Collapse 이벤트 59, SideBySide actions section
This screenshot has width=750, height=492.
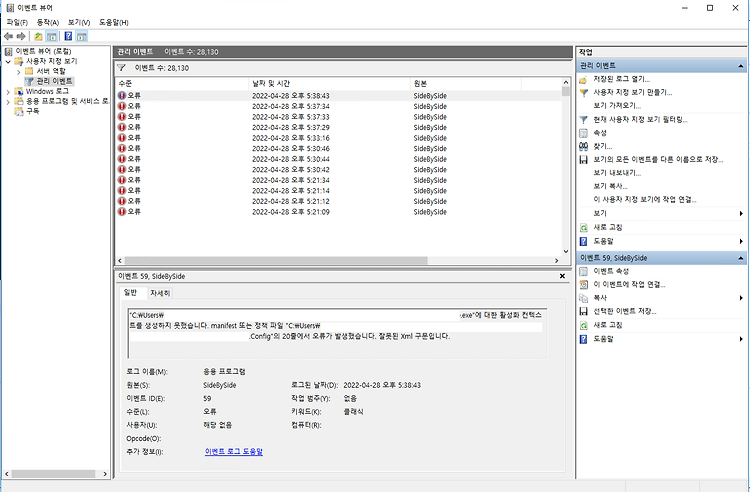[x=740, y=258]
